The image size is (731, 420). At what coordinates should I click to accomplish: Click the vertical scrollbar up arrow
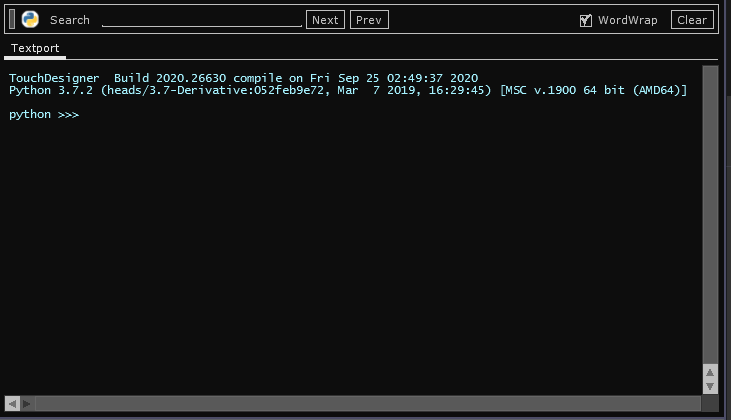click(710, 373)
